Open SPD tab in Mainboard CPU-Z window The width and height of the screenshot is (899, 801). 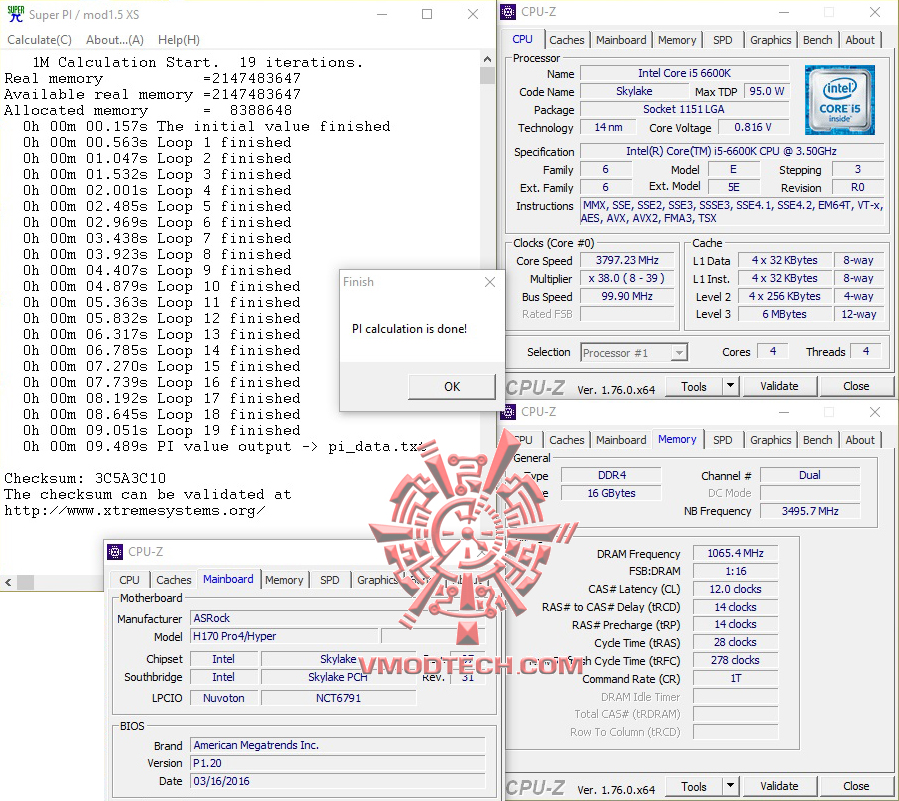330,580
